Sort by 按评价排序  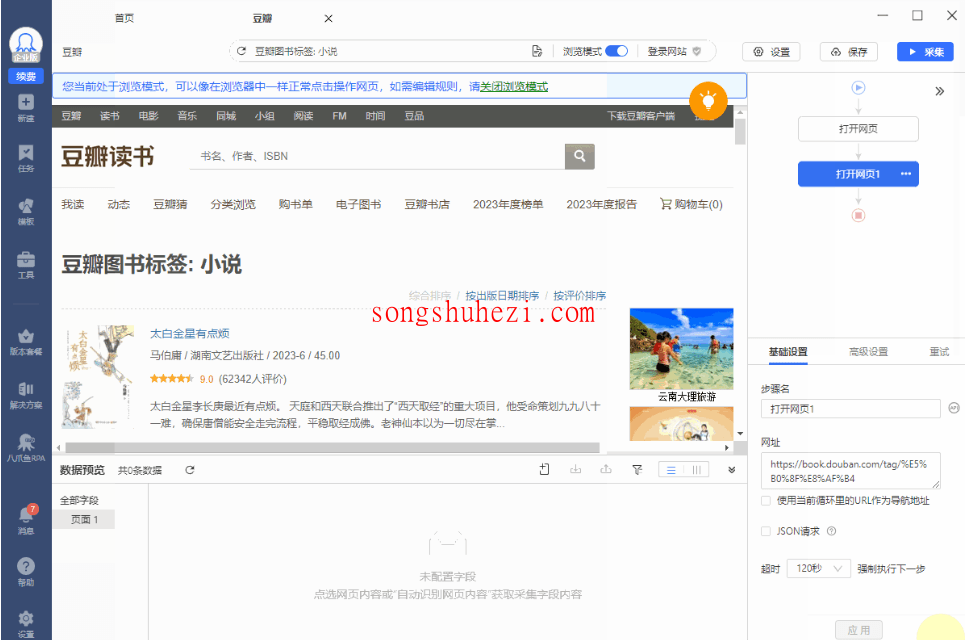580,295
